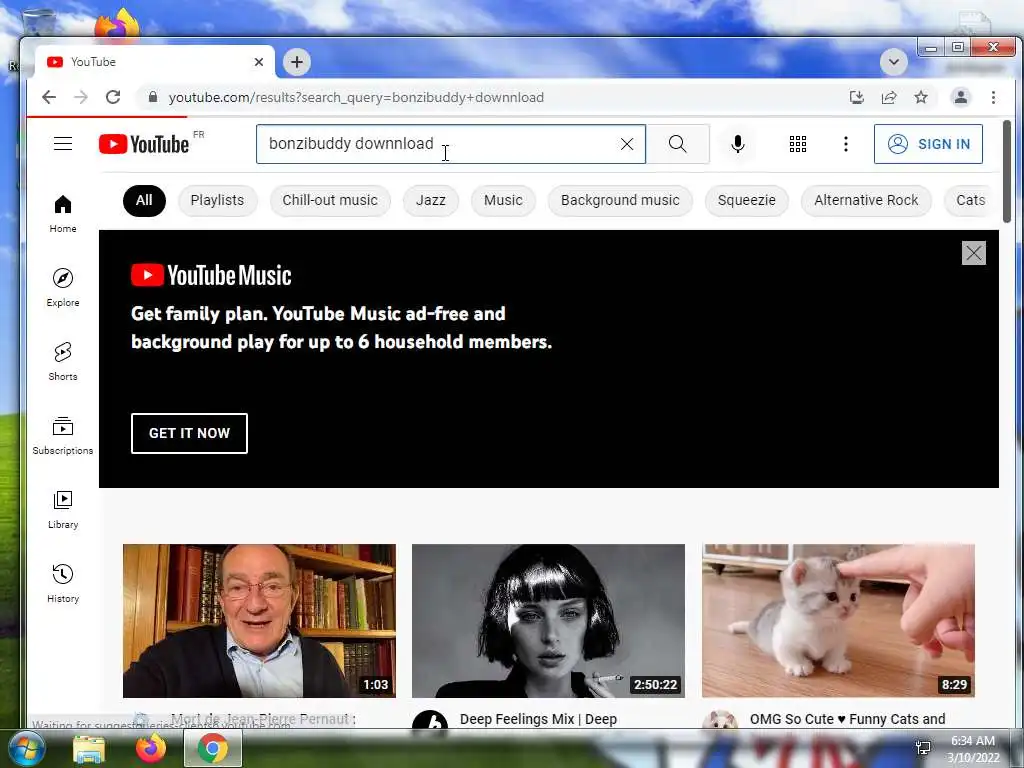This screenshot has height=768, width=1024.
Task: Open the YouTube hamburger guide menu
Action: click(x=63, y=144)
